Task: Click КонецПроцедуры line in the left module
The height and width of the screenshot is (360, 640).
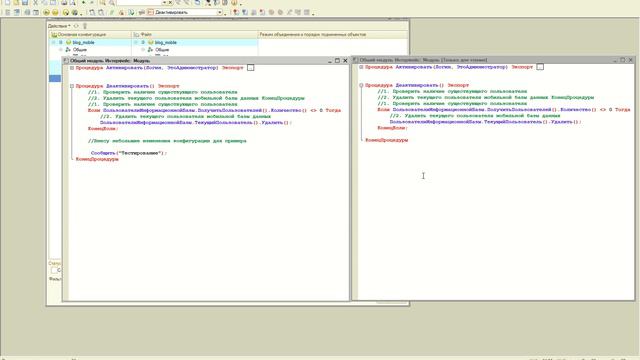Action: pos(97,159)
